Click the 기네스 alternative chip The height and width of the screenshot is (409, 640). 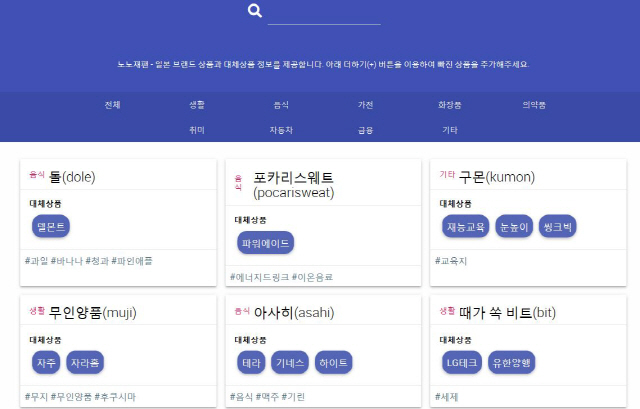coord(290,362)
